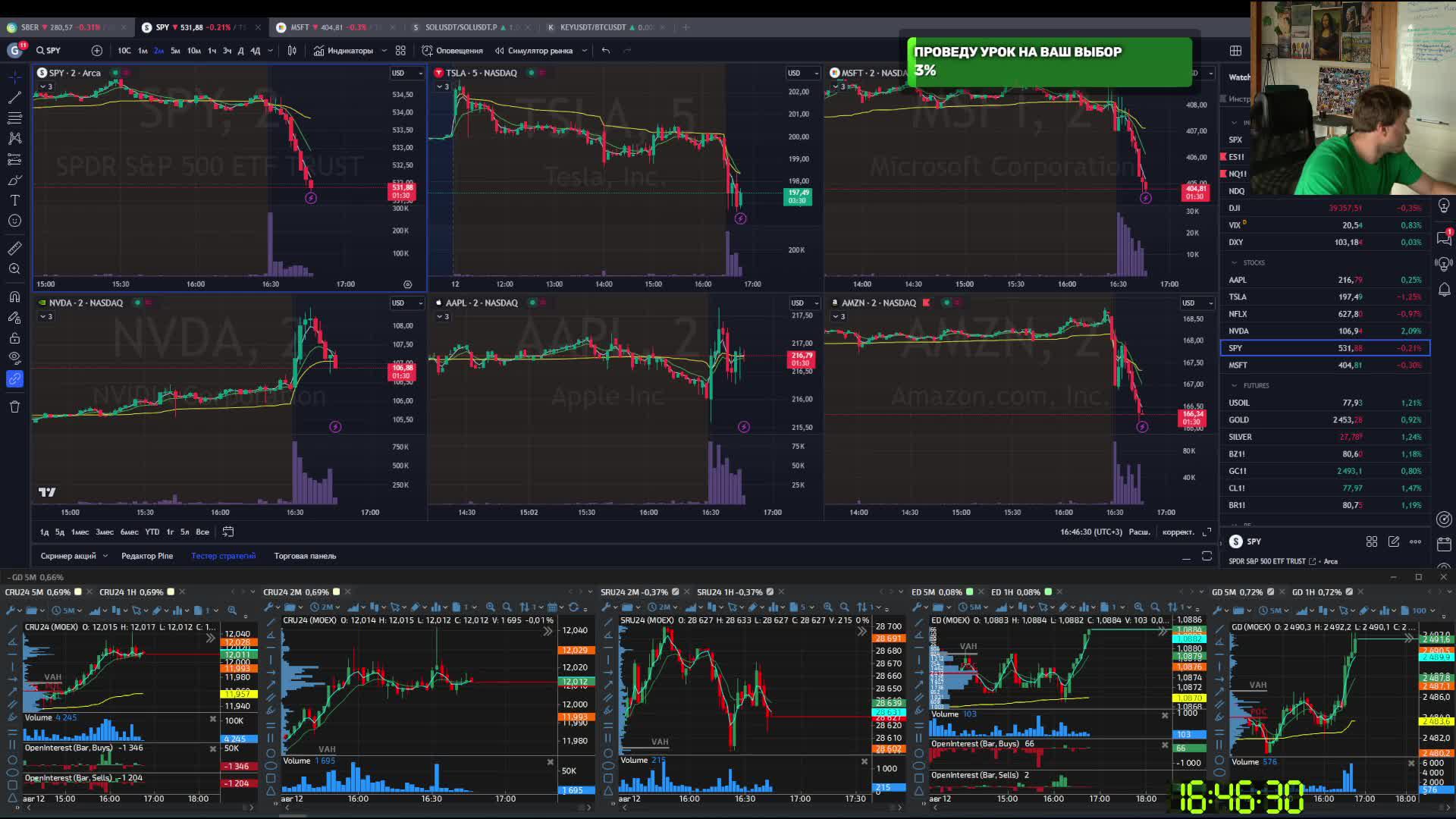Screen dimensions: 1456x819
Task: Open the Редактор Pine tab
Action: click(147, 556)
